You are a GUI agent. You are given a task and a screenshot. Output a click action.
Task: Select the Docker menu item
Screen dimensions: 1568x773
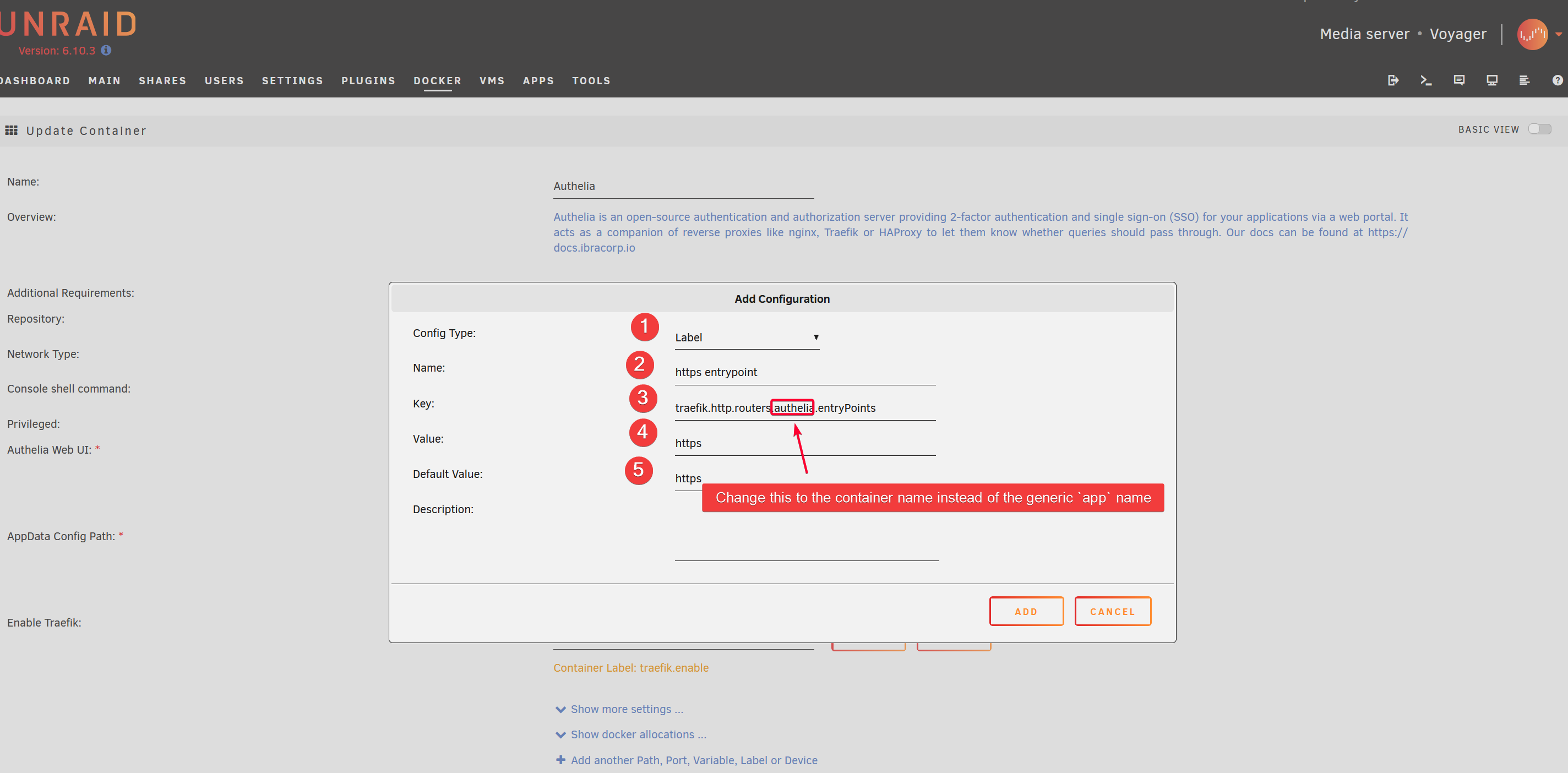coord(437,80)
